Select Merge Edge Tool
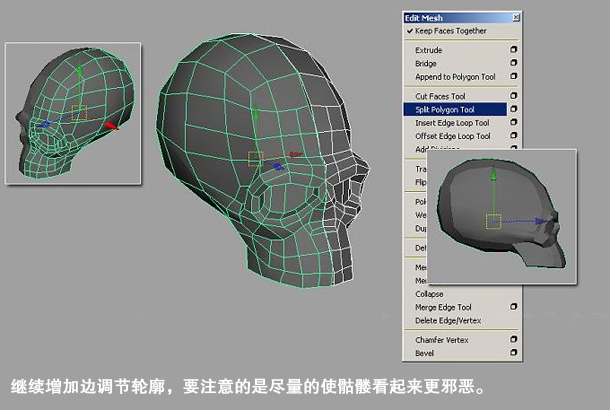Image resolution: width=610 pixels, height=410 pixels. click(443, 307)
